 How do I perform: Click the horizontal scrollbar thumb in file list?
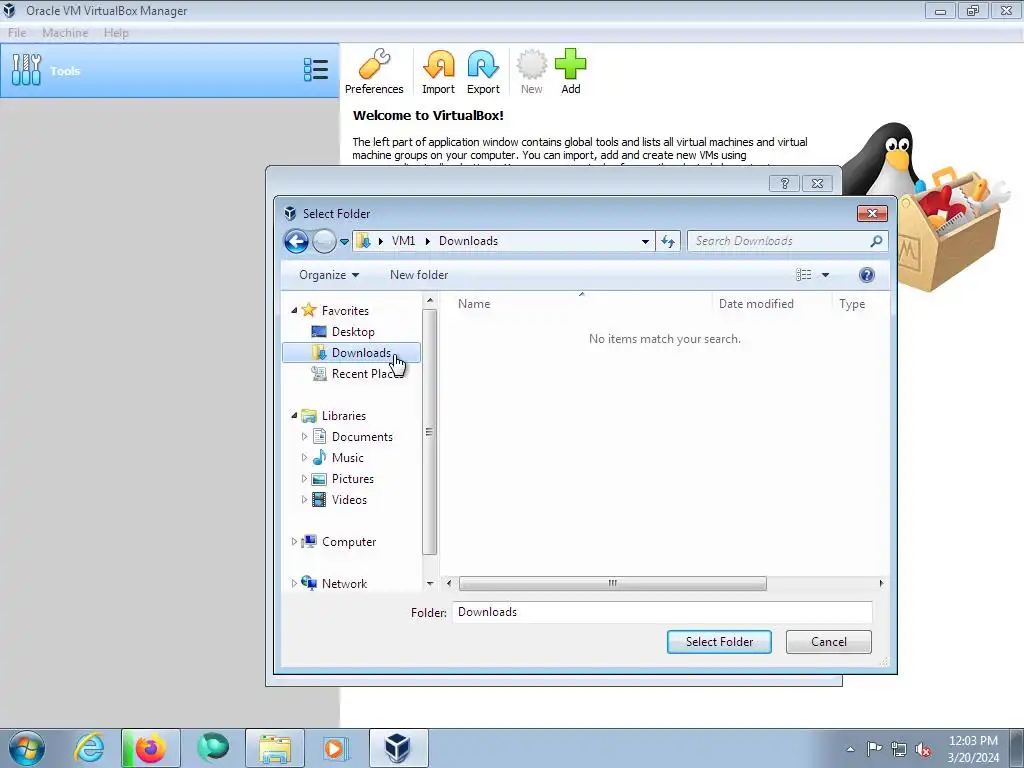pyautogui.click(x=613, y=583)
